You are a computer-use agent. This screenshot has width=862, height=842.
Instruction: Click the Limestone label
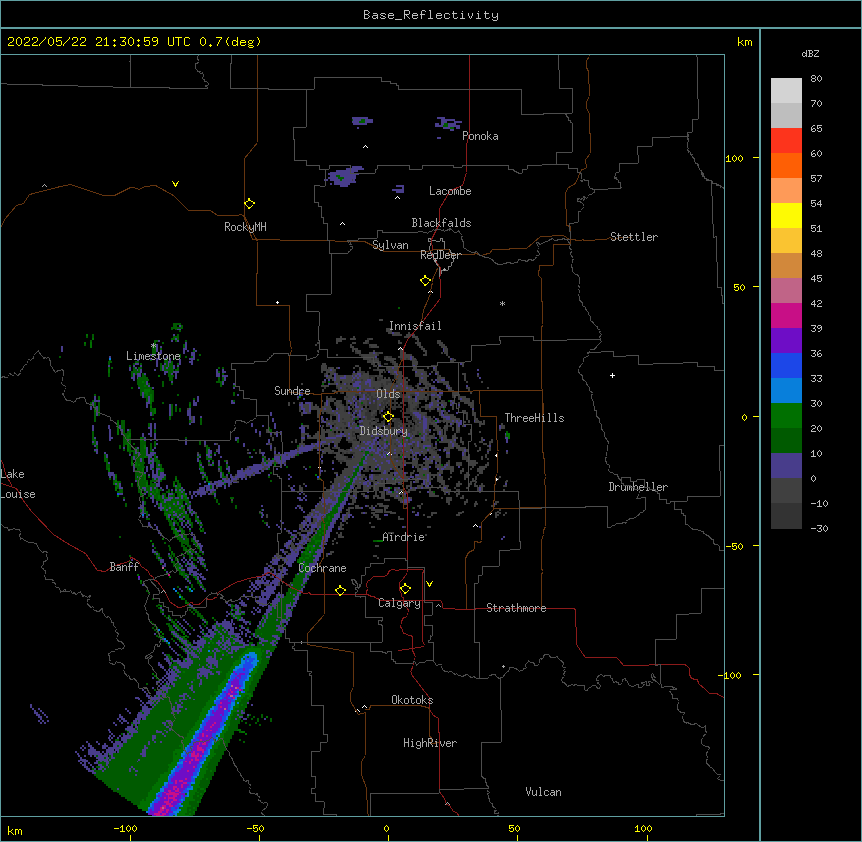point(153,356)
